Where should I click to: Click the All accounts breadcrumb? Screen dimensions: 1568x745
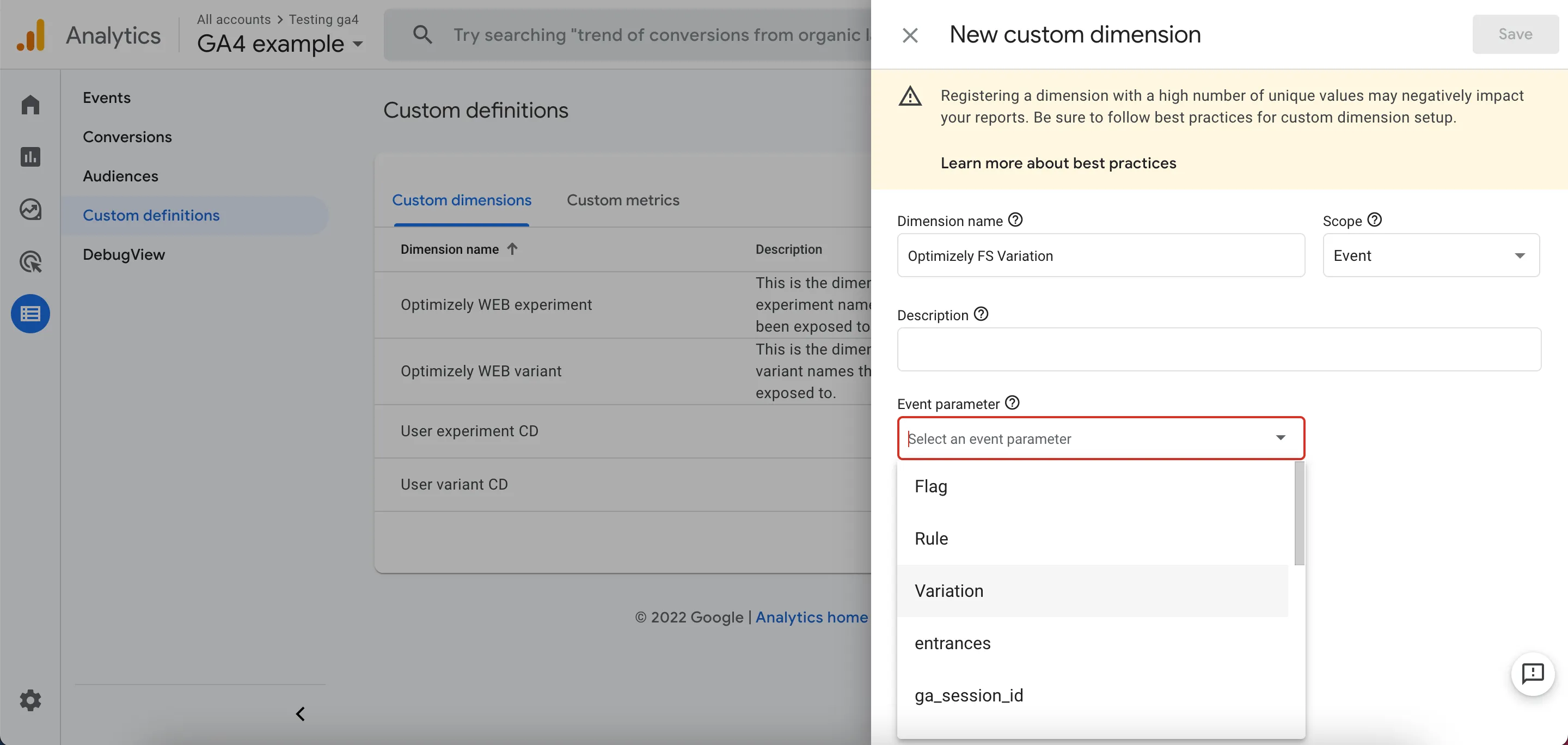pyautogui.click(x=234, y=19)
